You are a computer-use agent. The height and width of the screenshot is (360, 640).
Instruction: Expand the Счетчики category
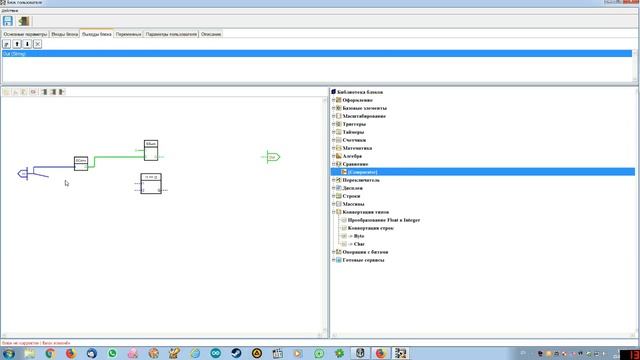click(x=333, y=140)
